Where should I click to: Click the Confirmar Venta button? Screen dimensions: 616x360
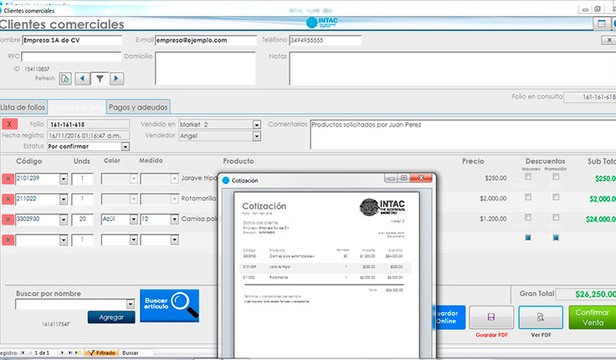point(592,317)
